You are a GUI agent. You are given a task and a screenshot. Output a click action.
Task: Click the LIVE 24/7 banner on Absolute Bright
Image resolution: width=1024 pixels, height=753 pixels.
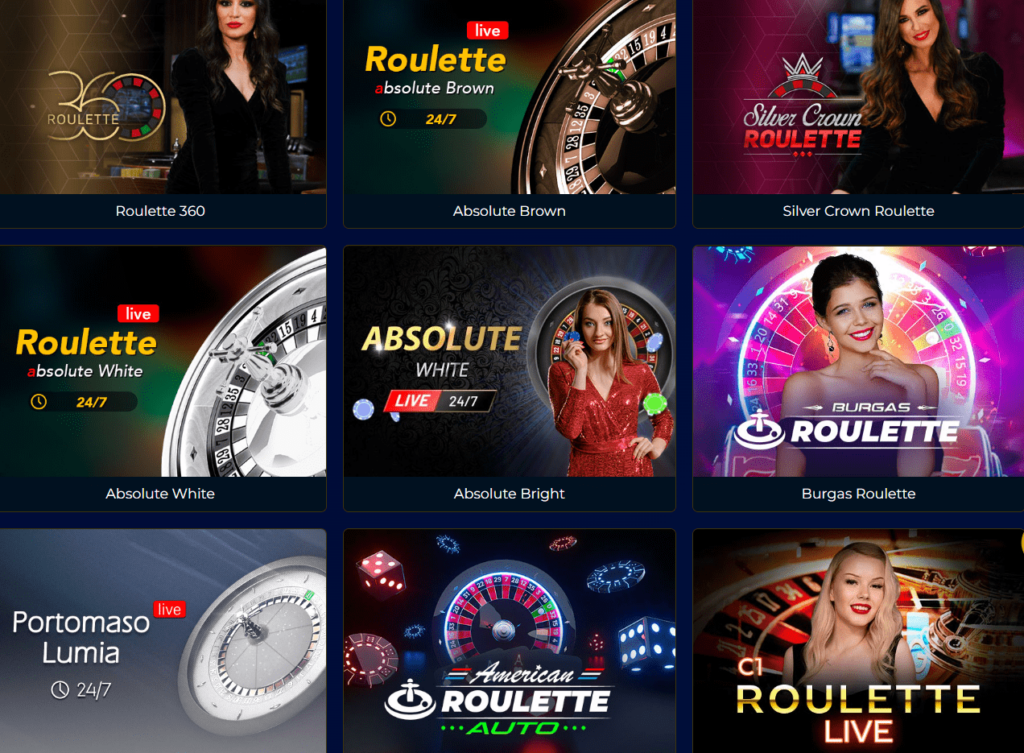coord(441,401)
